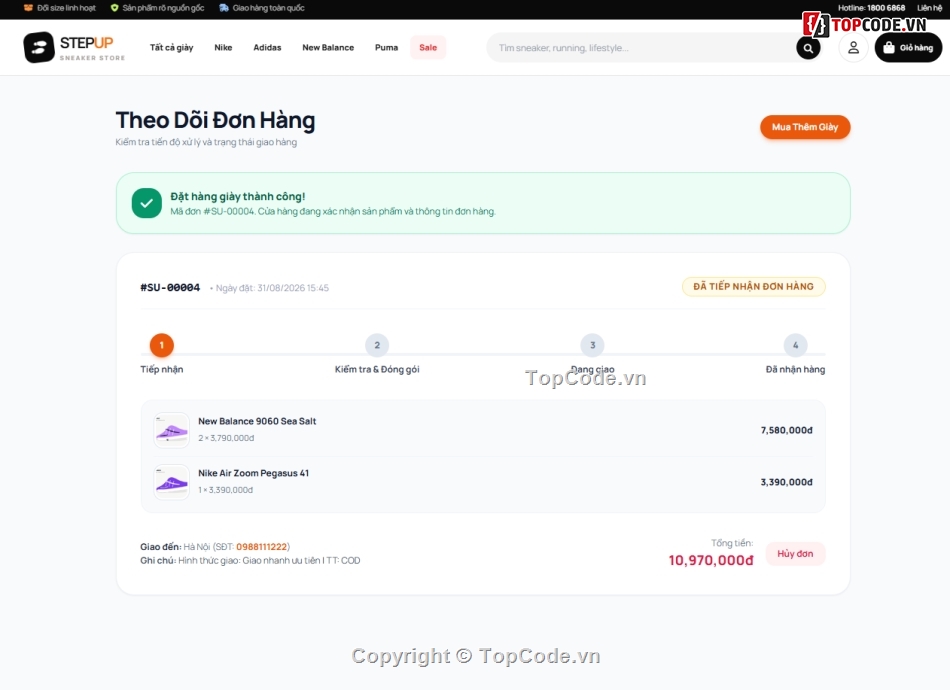Click total amount 10,970,000đ

click(711, 560)
